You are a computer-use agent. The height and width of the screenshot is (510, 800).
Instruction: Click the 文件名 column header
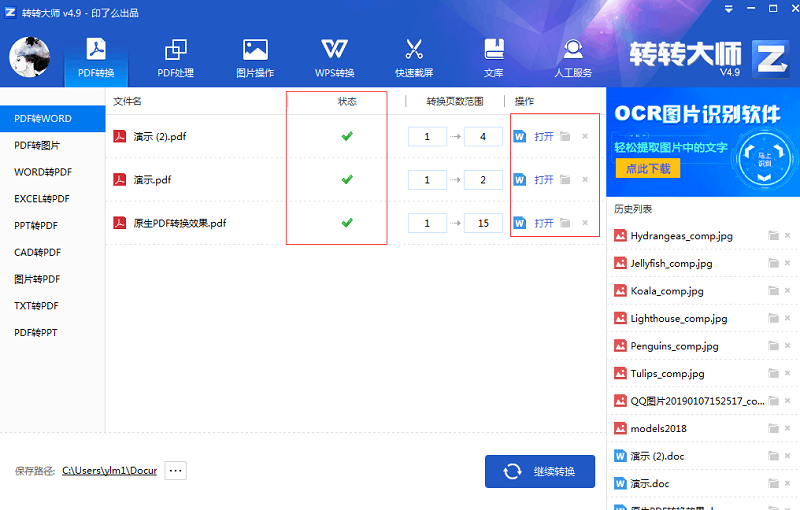pos(127,101)
